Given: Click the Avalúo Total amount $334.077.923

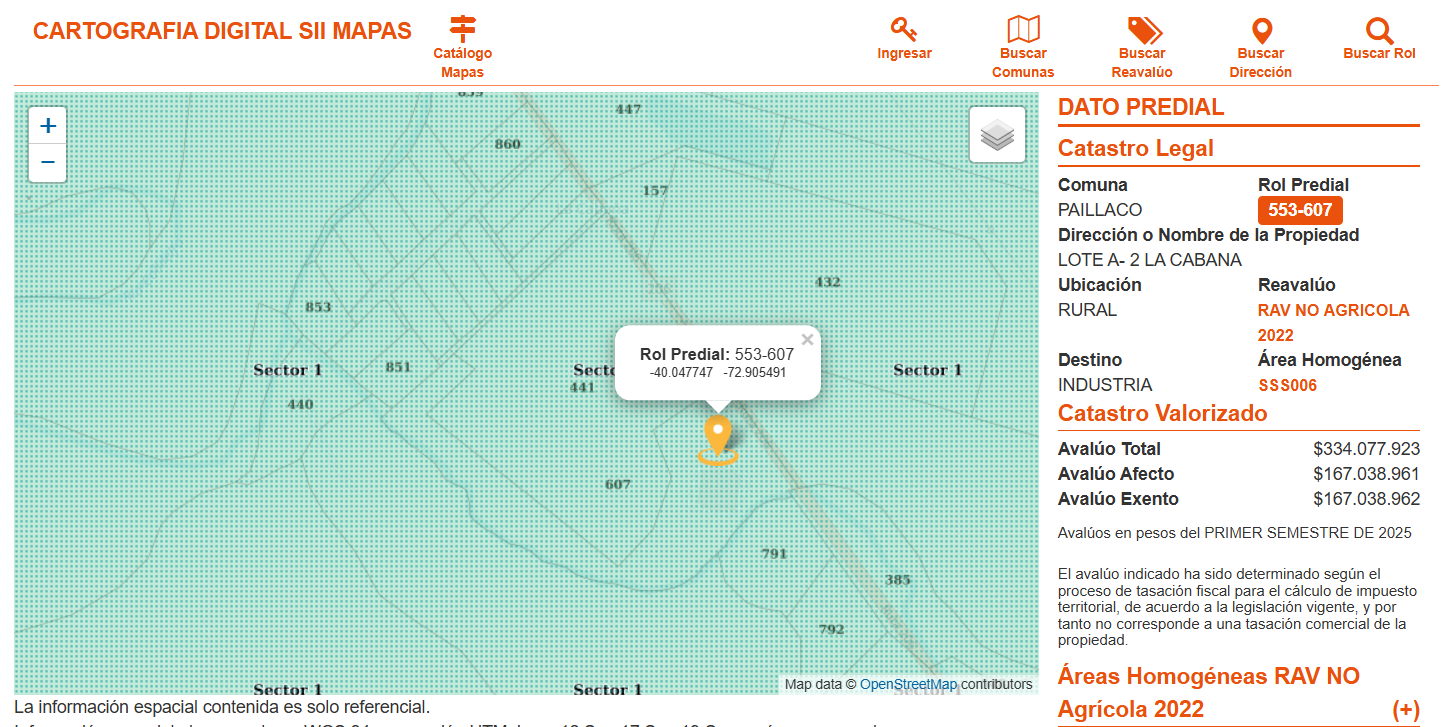Looking at the screenshot, I should (x=1366, y=449).
